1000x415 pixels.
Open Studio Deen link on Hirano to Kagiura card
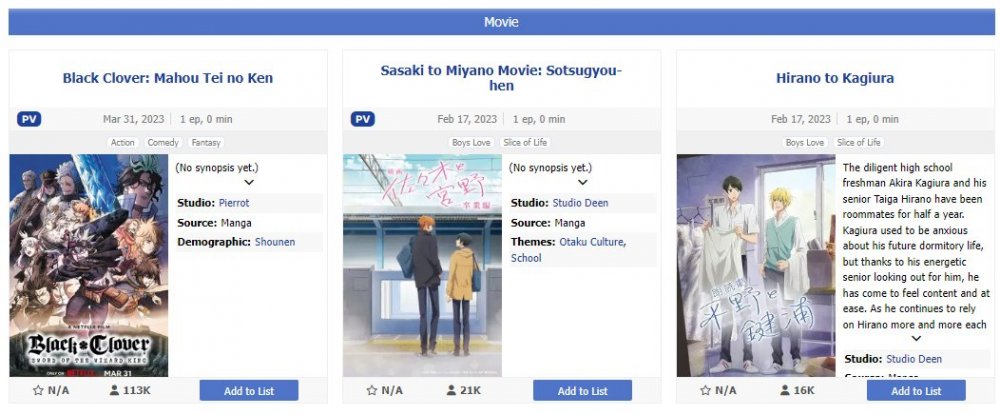914,359
